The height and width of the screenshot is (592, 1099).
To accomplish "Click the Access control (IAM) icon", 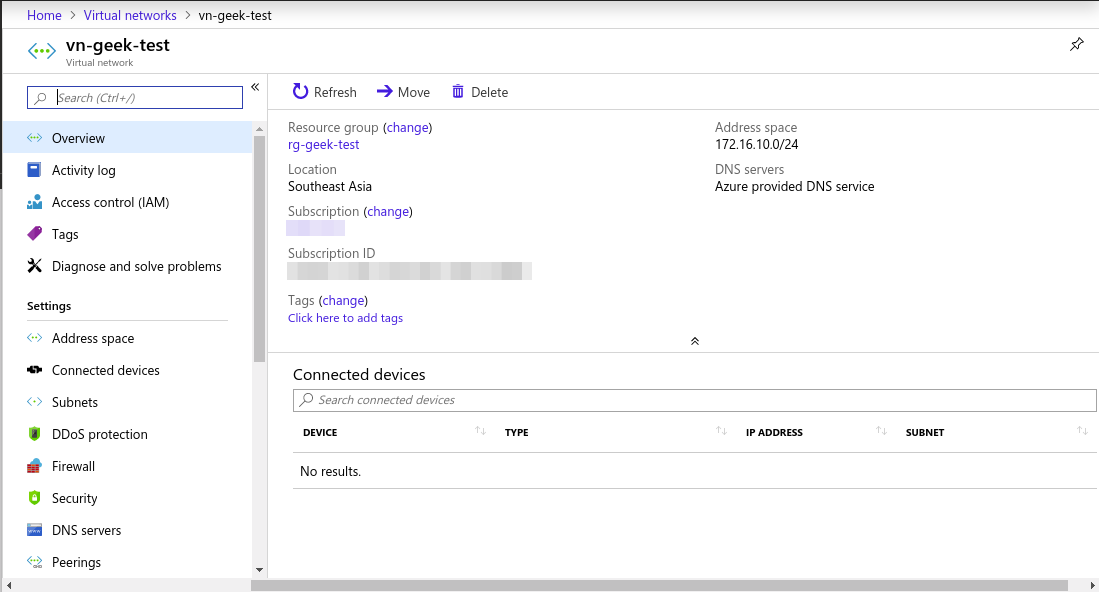I will (34, 202).
